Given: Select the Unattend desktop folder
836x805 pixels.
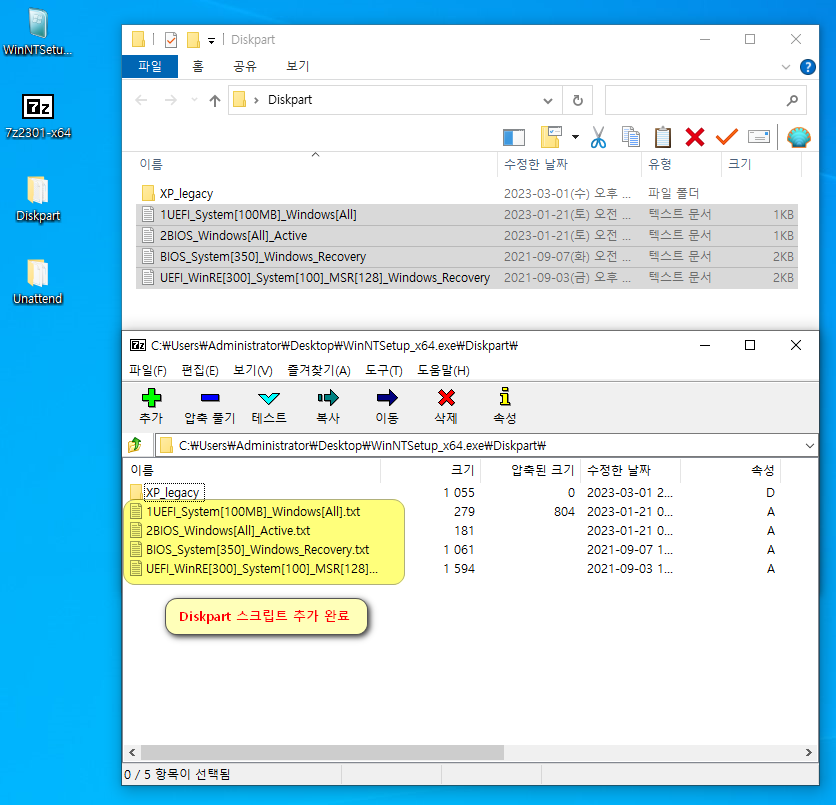Looking at the screenshot, I should [38, 282].
